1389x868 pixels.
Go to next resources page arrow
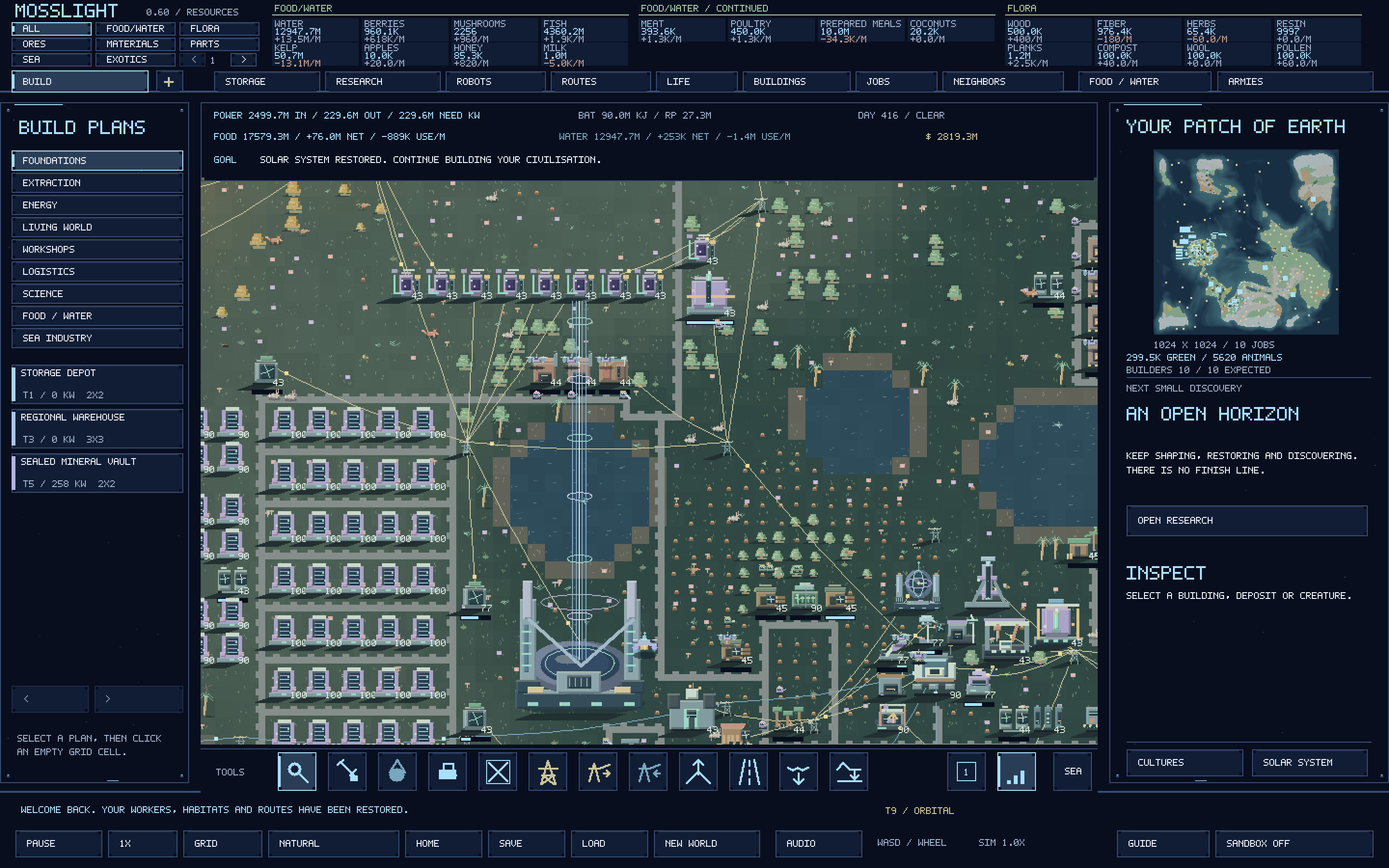click(244, 60)
